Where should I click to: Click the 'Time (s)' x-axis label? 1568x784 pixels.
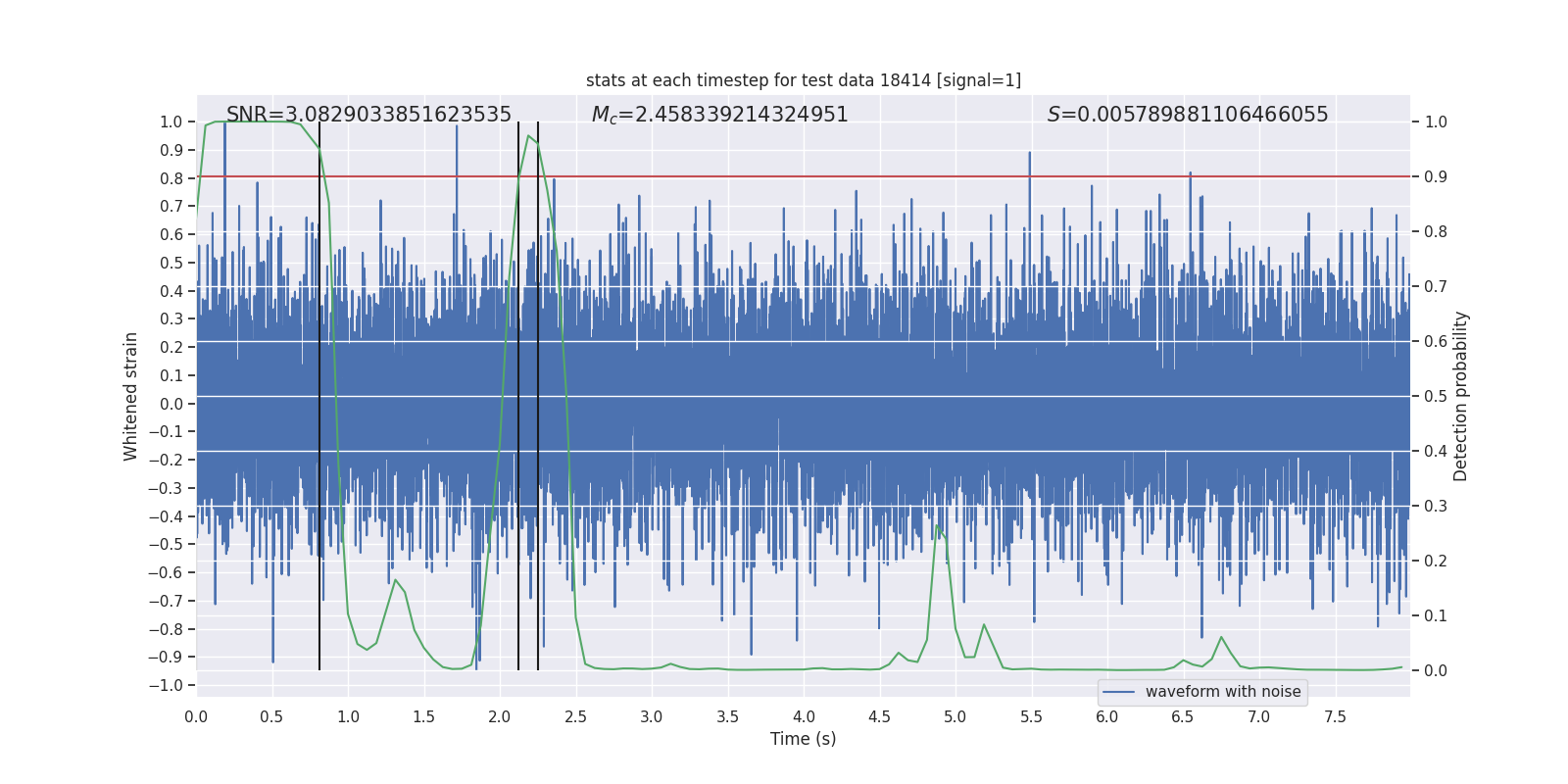(804, 739)
